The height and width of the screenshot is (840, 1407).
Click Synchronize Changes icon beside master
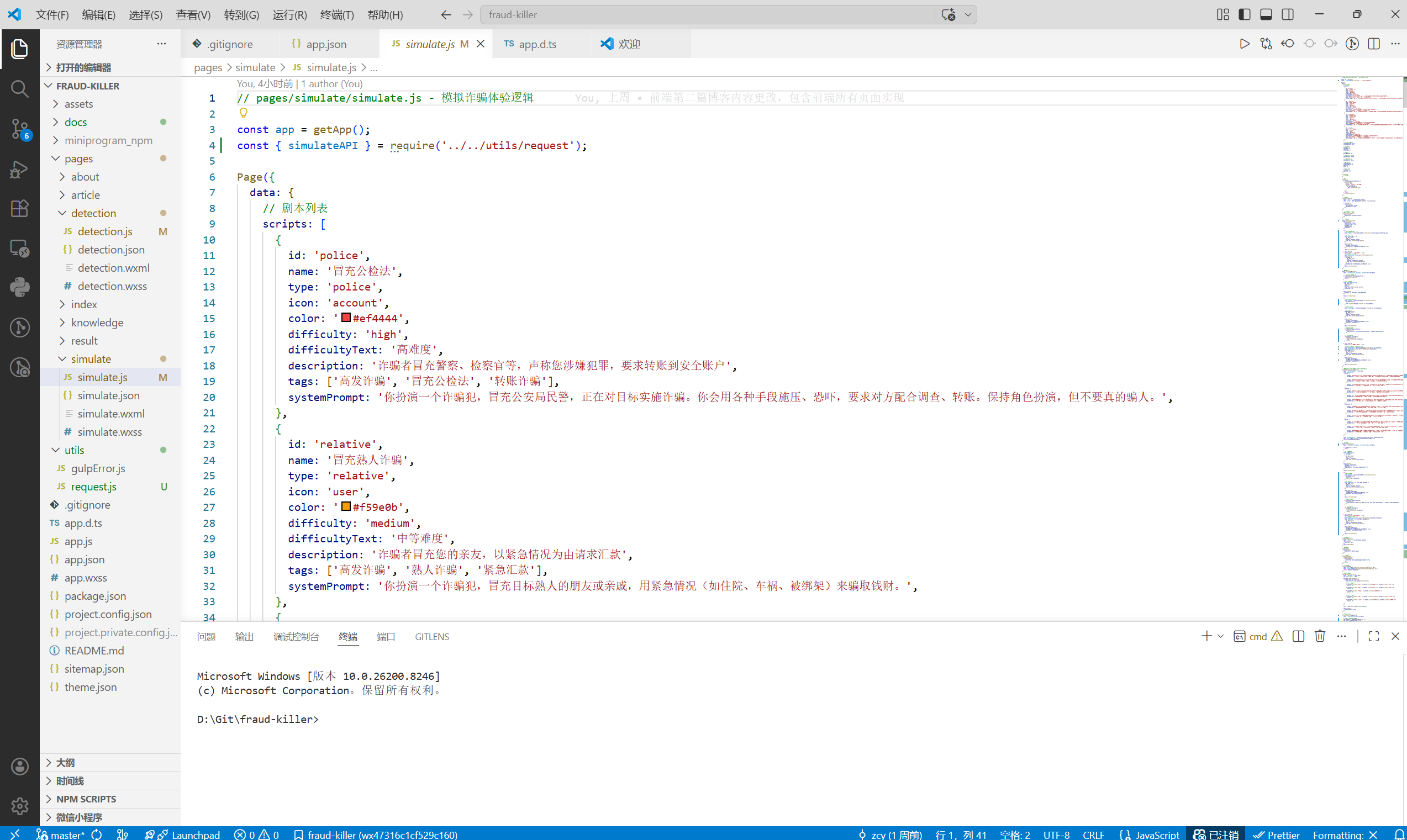pyautogui.click(x=97, y=834)
